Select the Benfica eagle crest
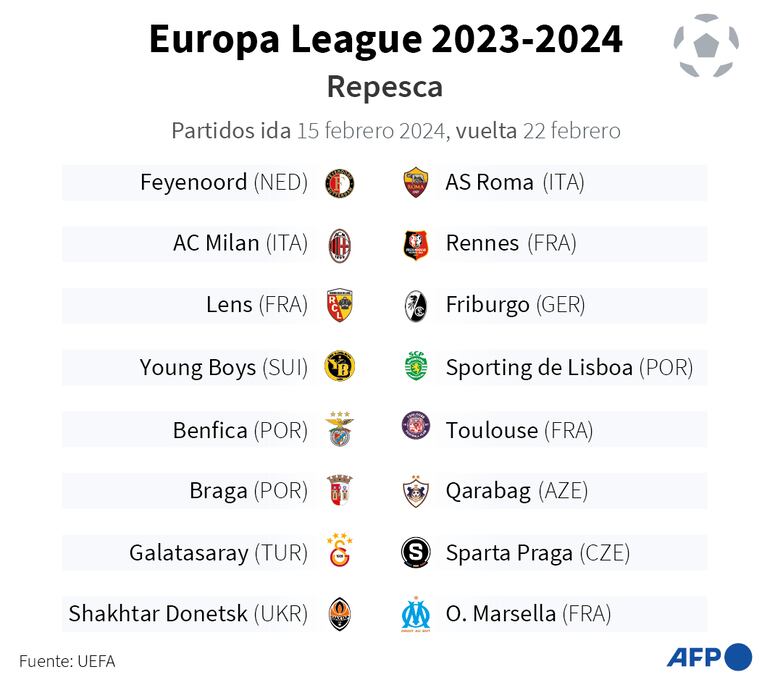This screenshot has height=685, width=770. [x=340, y=429]
